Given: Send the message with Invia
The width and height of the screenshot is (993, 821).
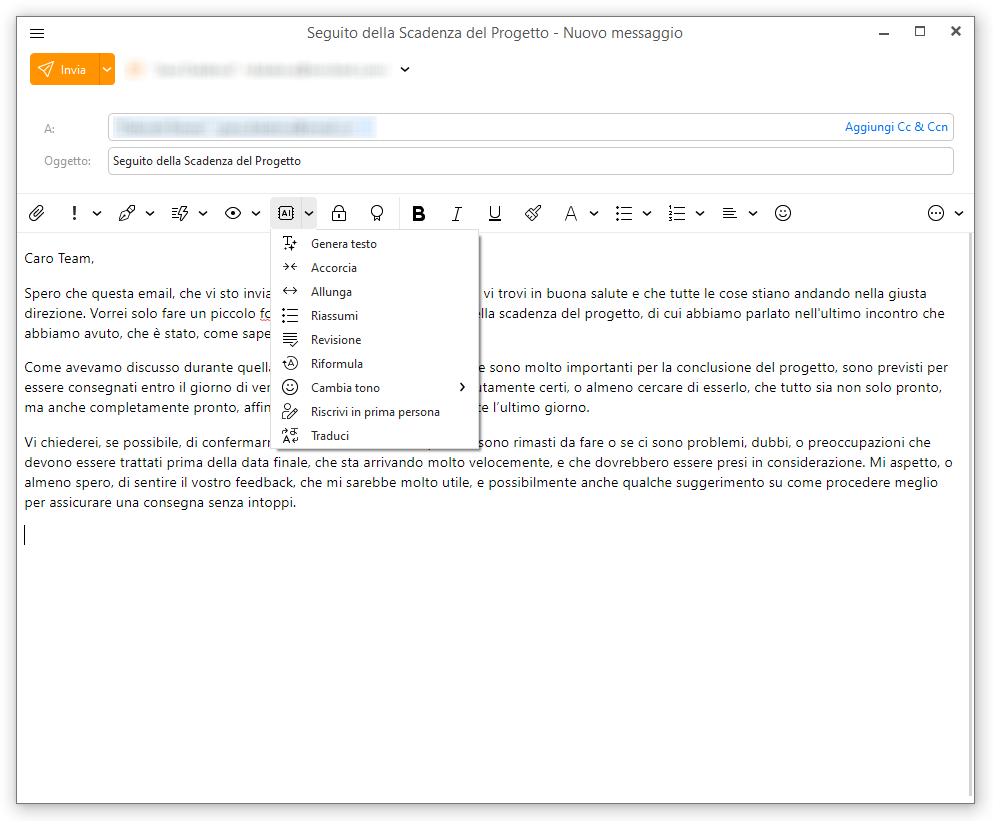Looking at the screenshot, I should [x=65, y=69].
